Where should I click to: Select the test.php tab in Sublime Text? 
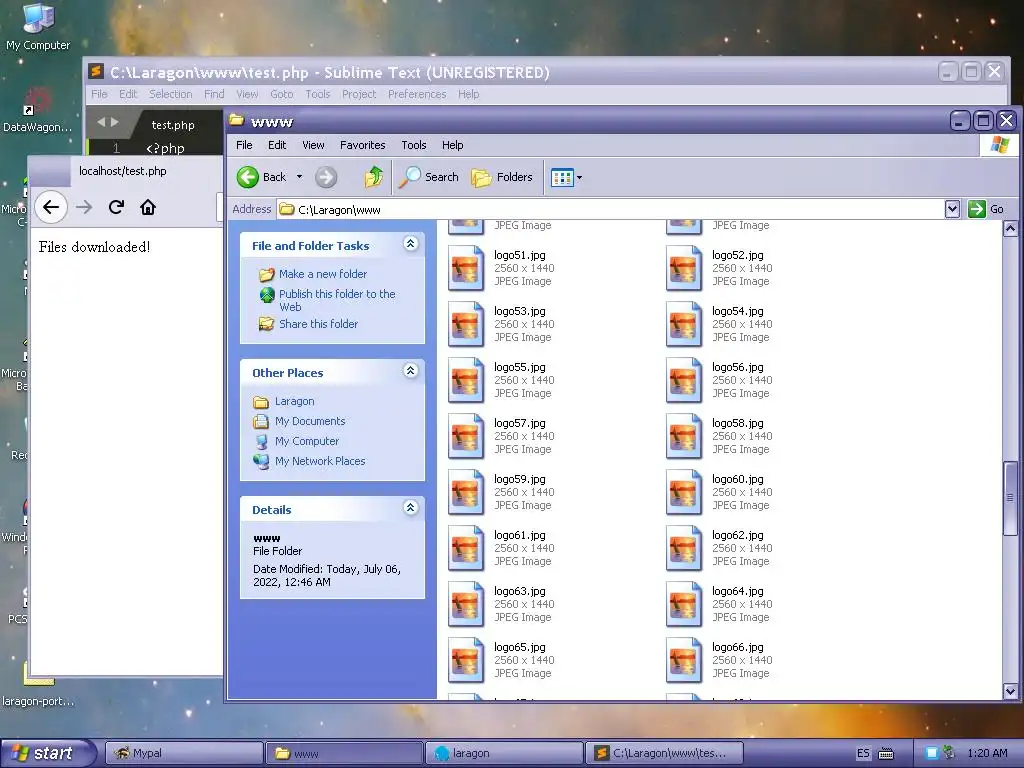[x=172, y=125]
